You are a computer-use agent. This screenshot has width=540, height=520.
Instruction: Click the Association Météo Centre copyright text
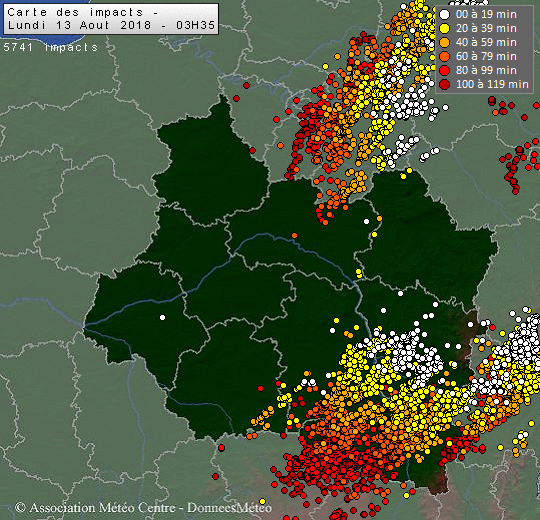(x=95, y=508)
